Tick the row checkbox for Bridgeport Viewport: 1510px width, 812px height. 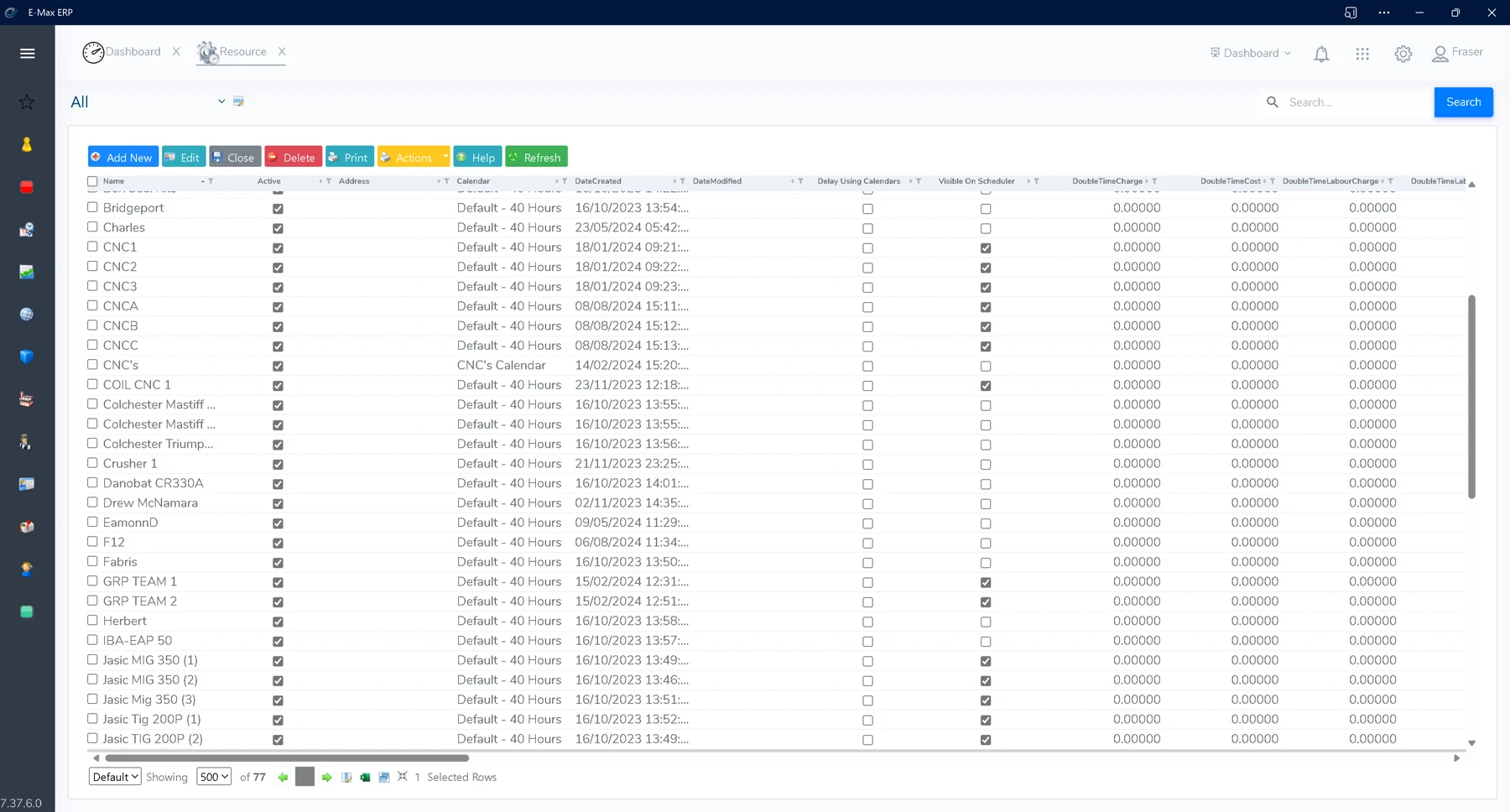[x=92, y=207]
